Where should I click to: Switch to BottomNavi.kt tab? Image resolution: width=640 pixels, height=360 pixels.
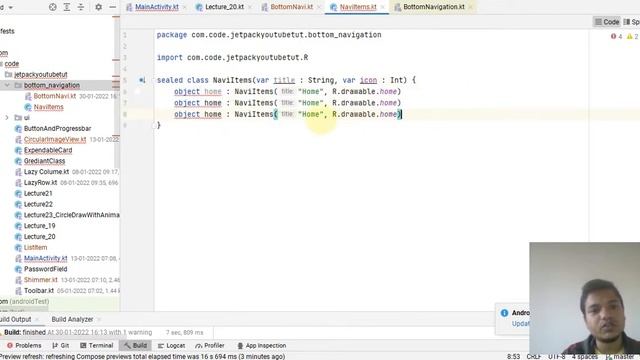291,7
